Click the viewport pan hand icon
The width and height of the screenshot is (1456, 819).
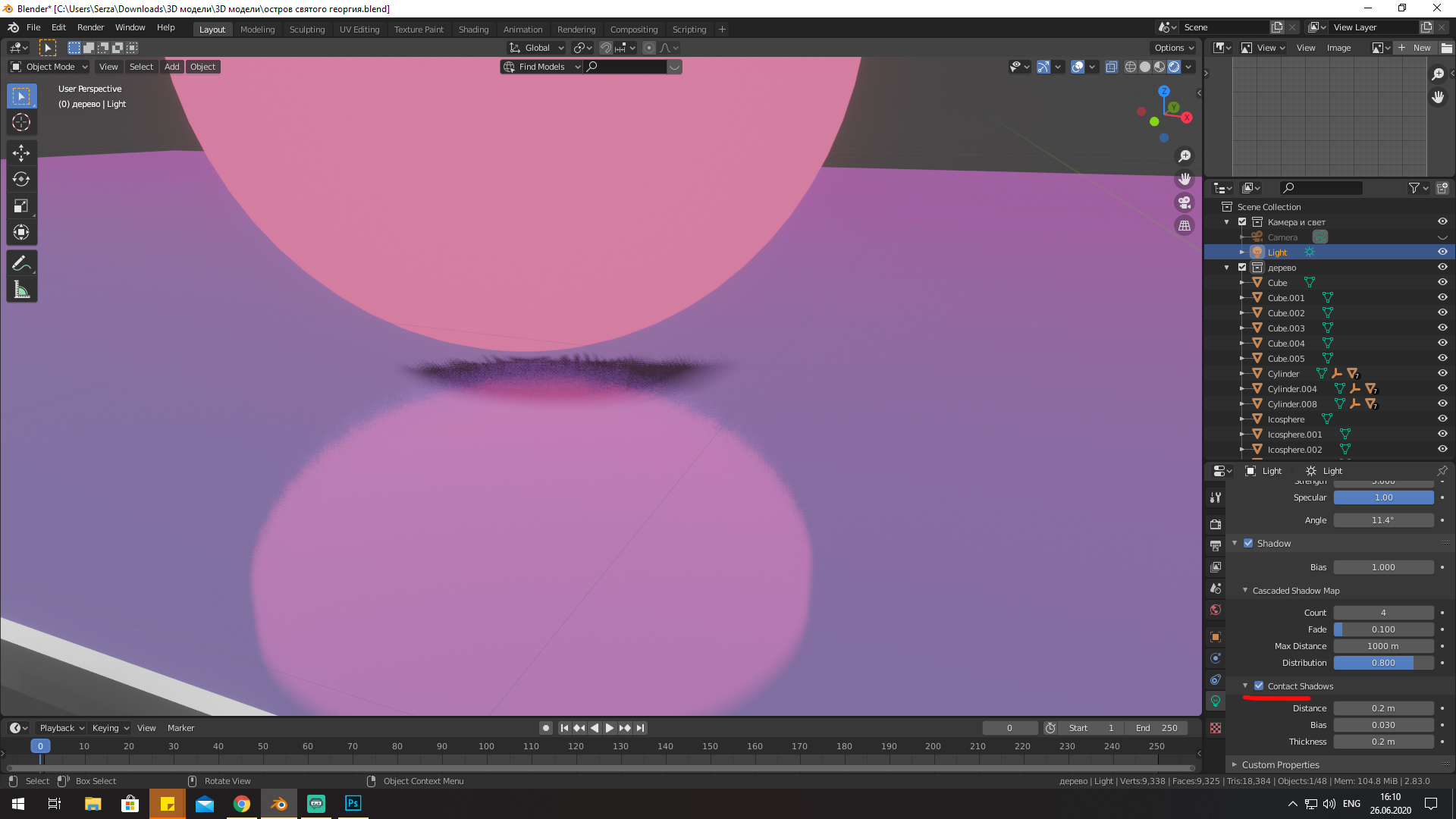coord(1185,179)
